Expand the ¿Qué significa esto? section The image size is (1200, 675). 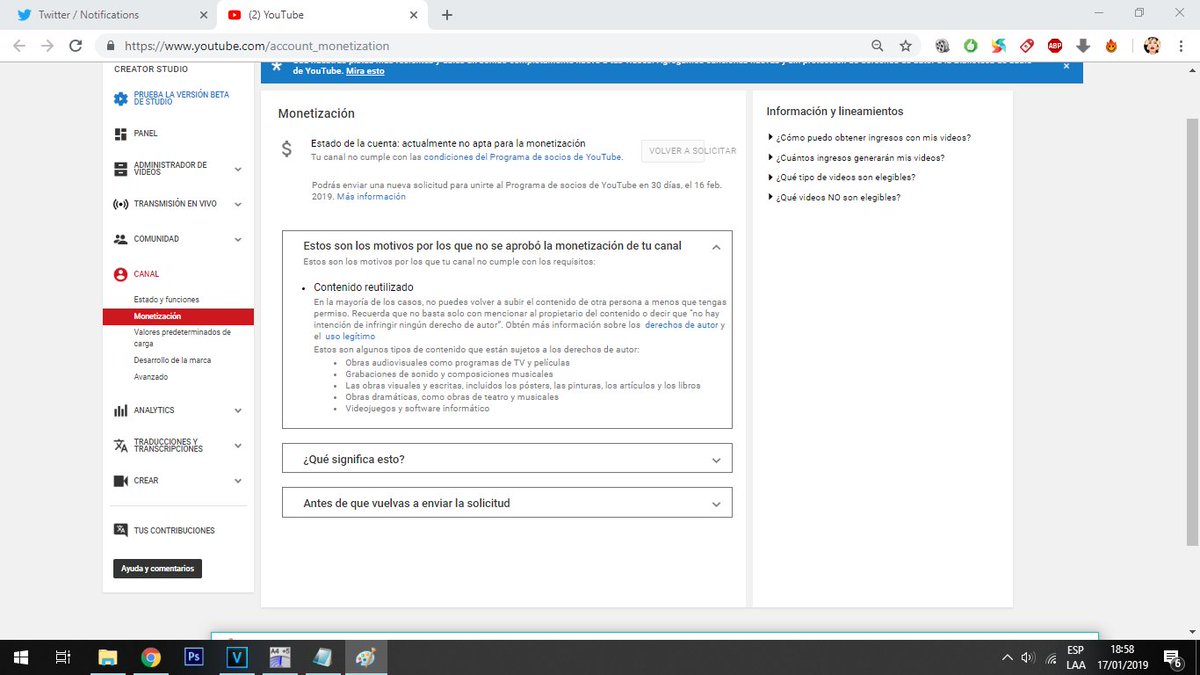(507, 459)
